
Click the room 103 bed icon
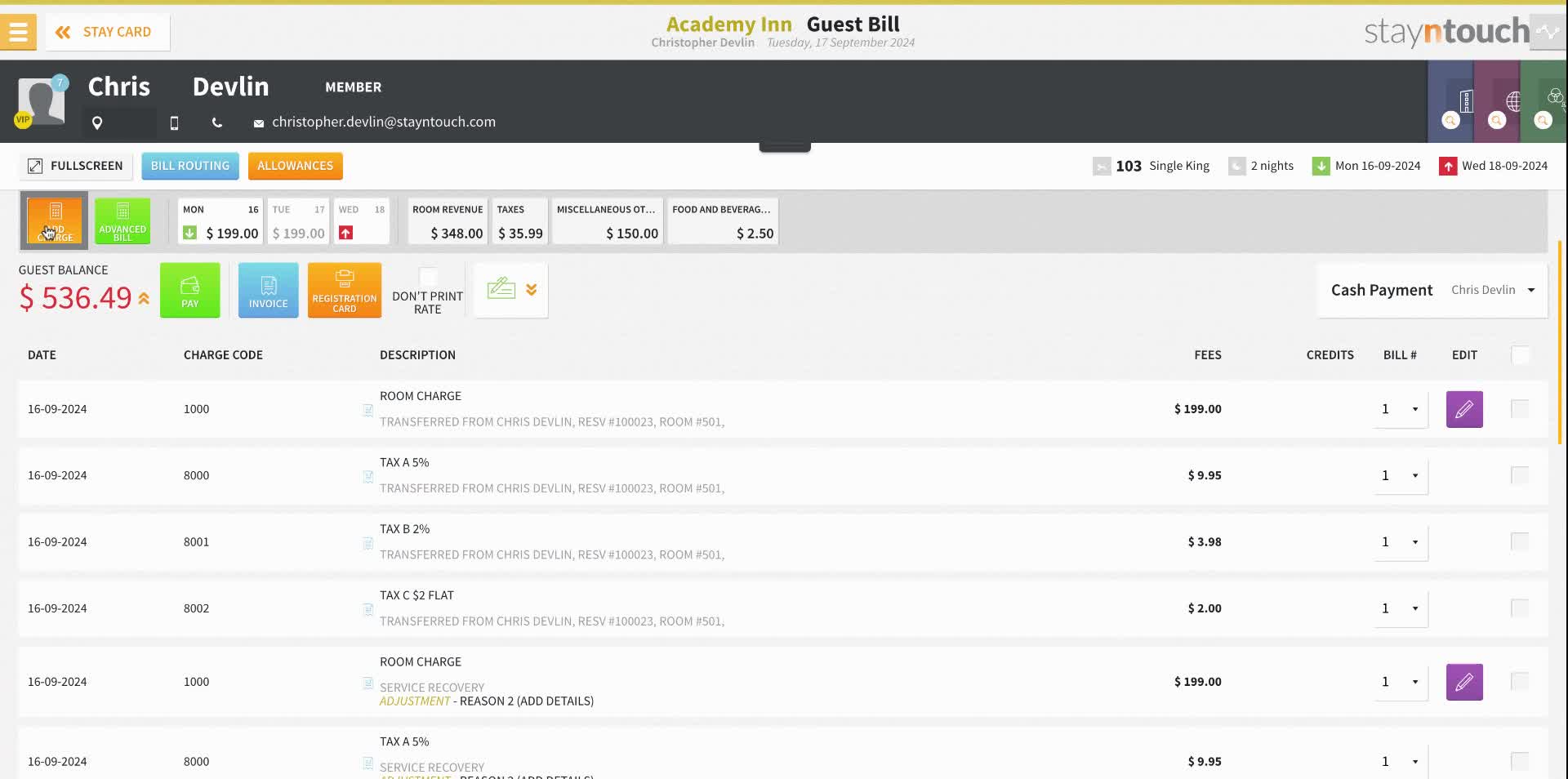coord(1102,166)
